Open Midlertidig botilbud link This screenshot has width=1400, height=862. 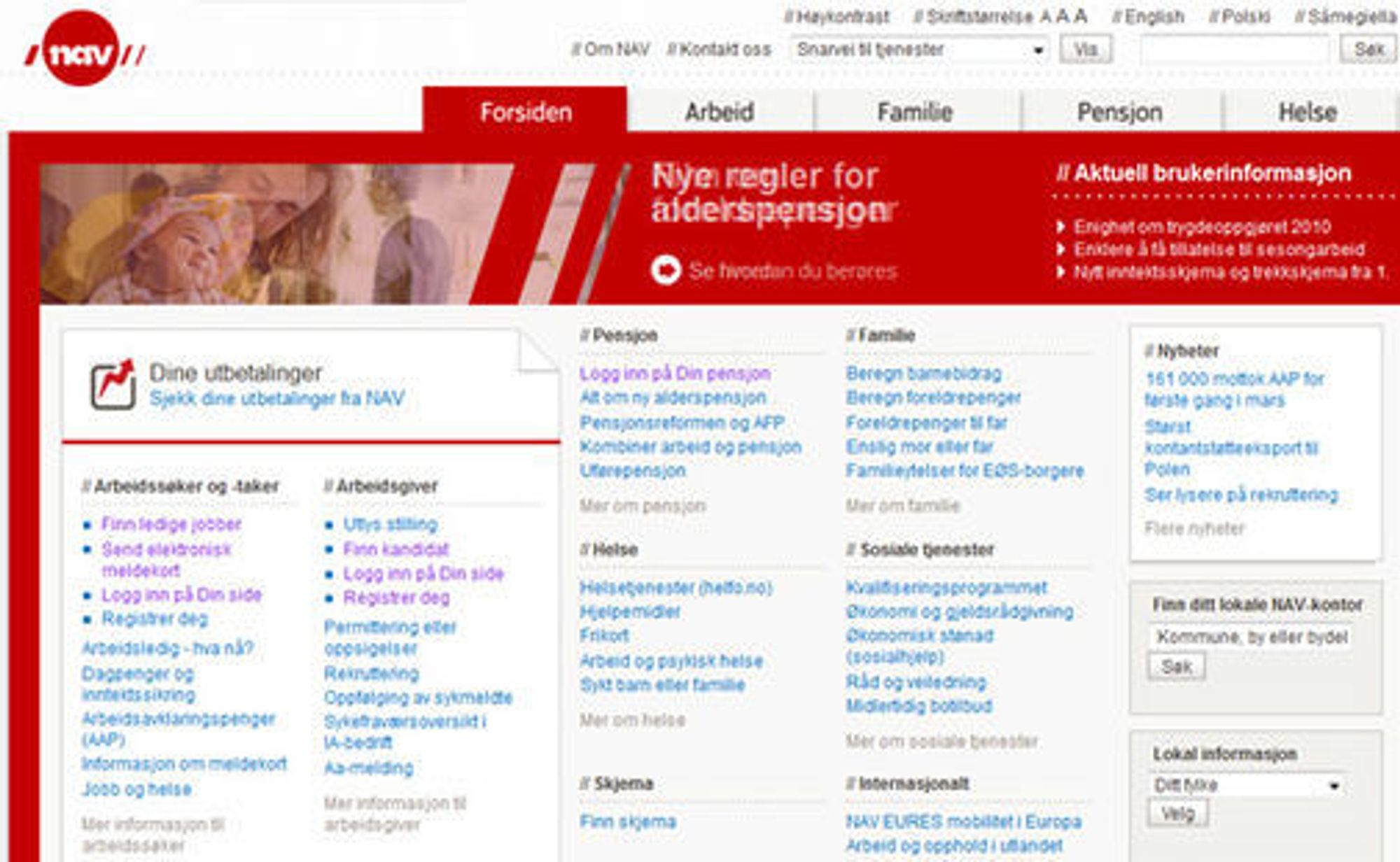[919, 706]
